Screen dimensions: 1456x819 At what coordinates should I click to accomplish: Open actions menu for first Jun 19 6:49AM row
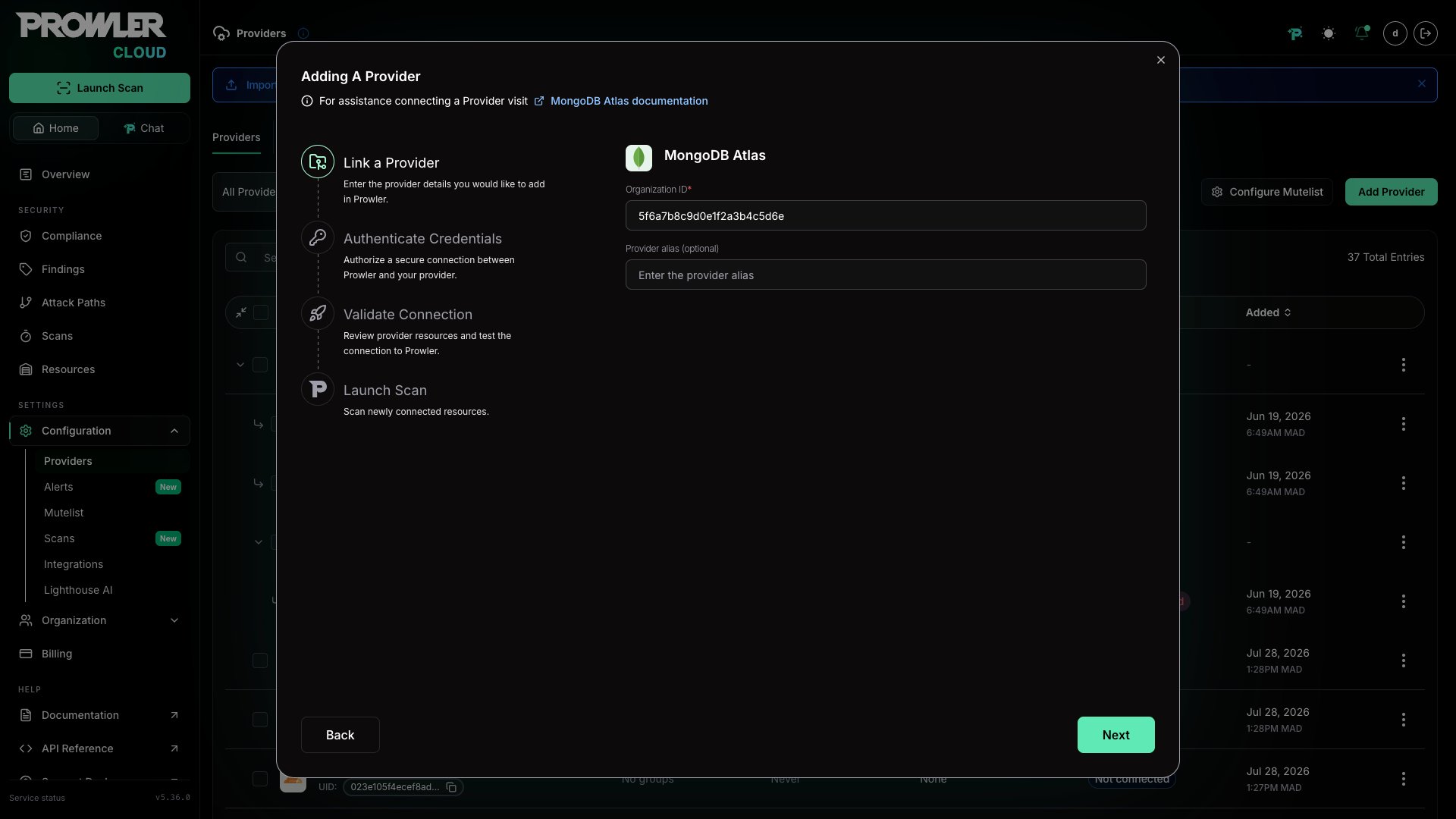(1404, 424)
